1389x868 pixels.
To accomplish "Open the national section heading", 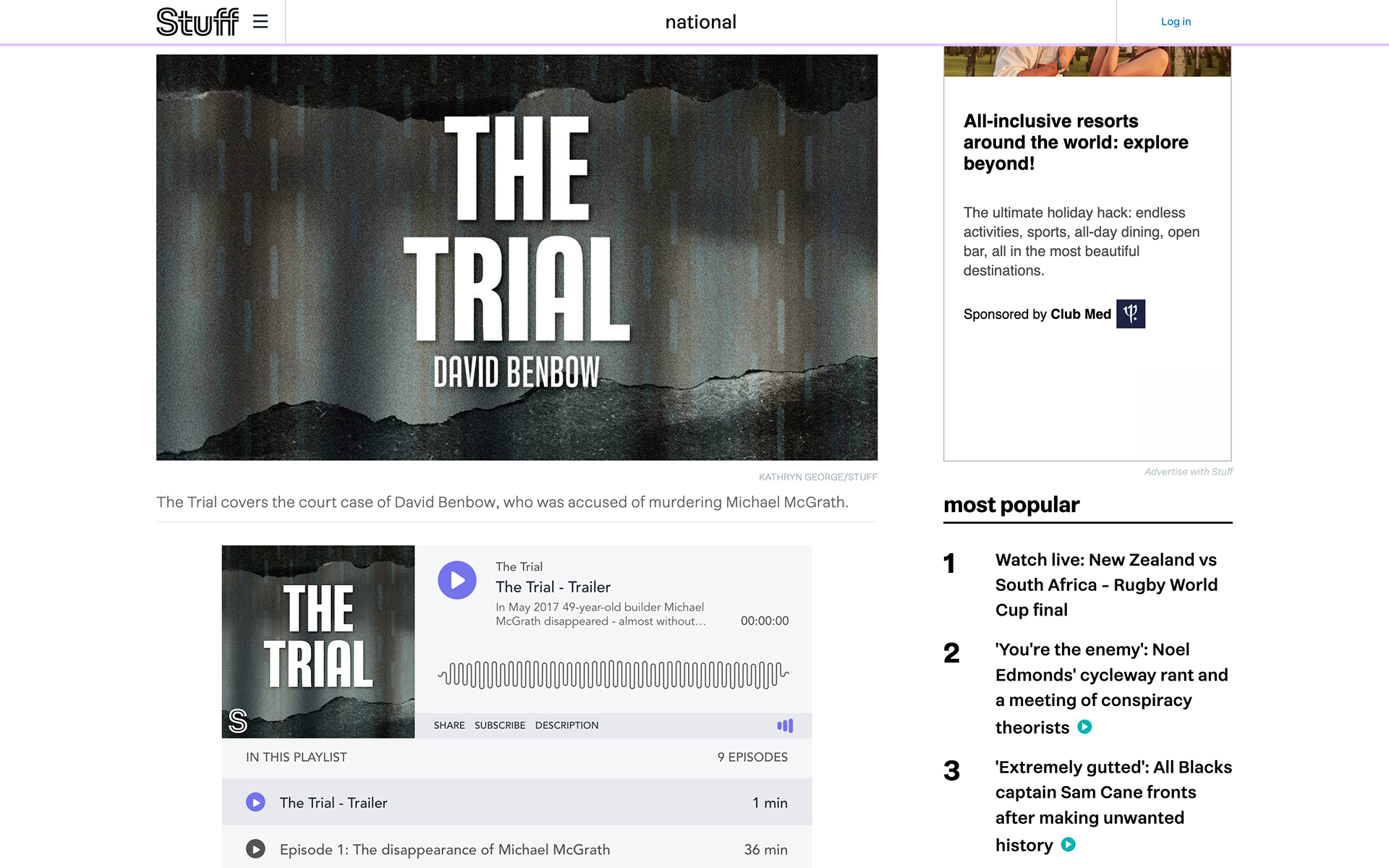I will [700, 22].
